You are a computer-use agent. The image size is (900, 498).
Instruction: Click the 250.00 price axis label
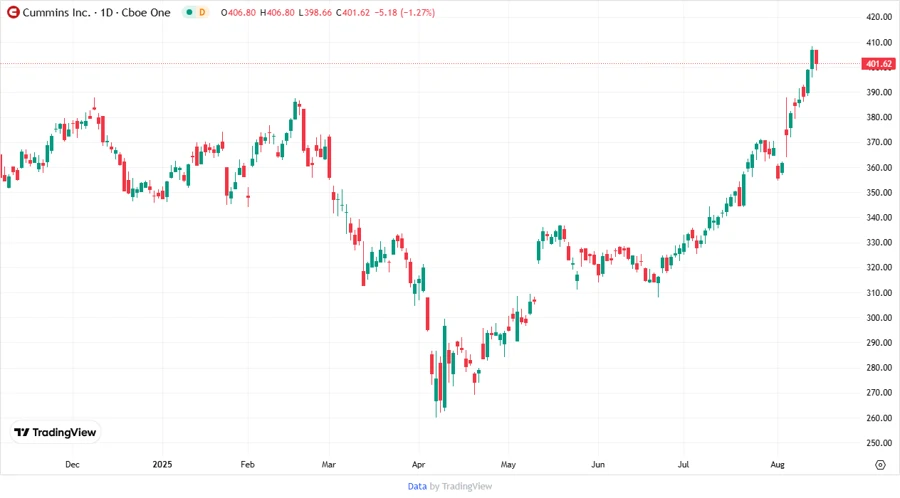coord(879,443)
